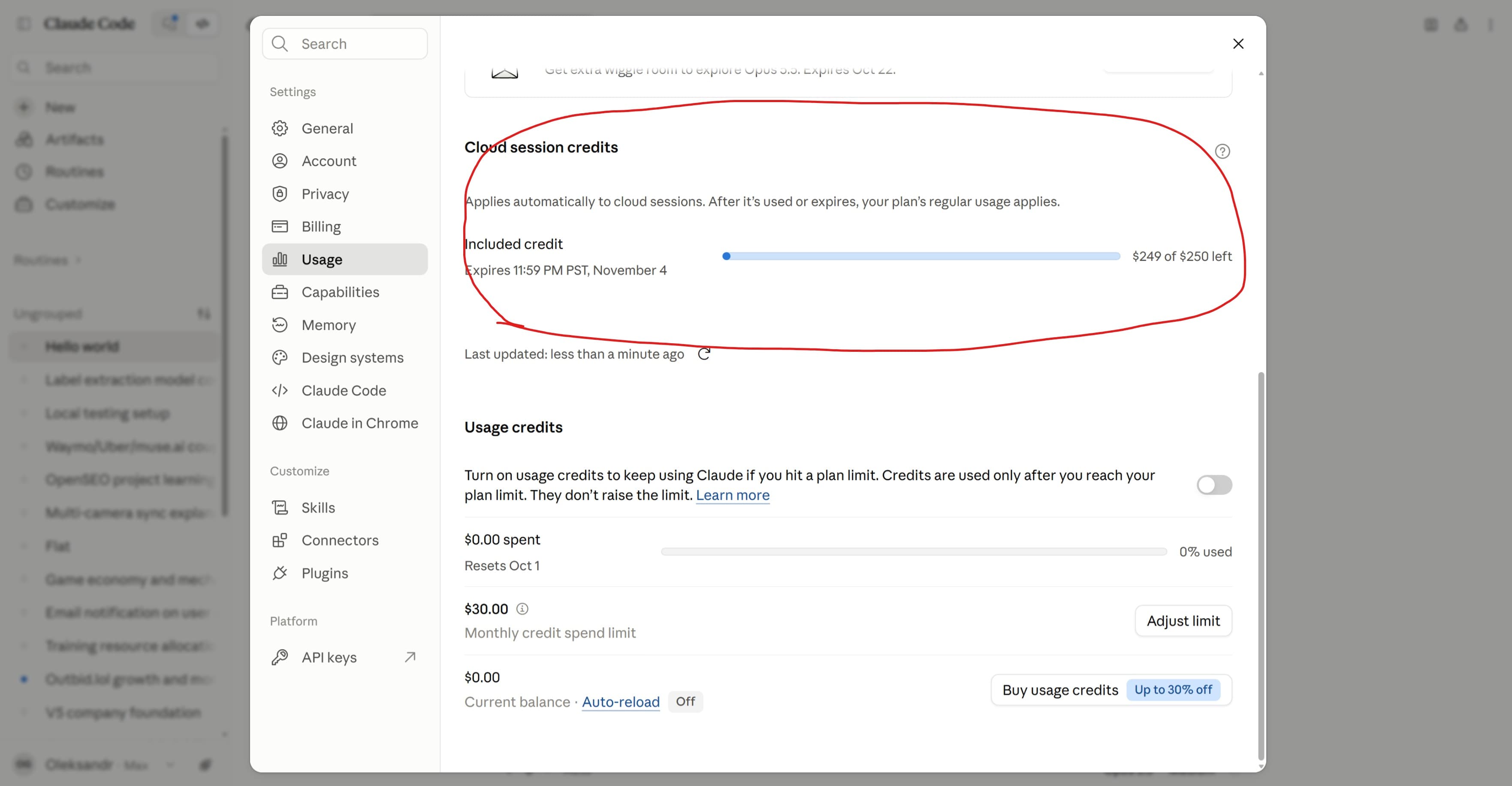
Task: Select Connectors under Customize
Action: pos(344,540)
